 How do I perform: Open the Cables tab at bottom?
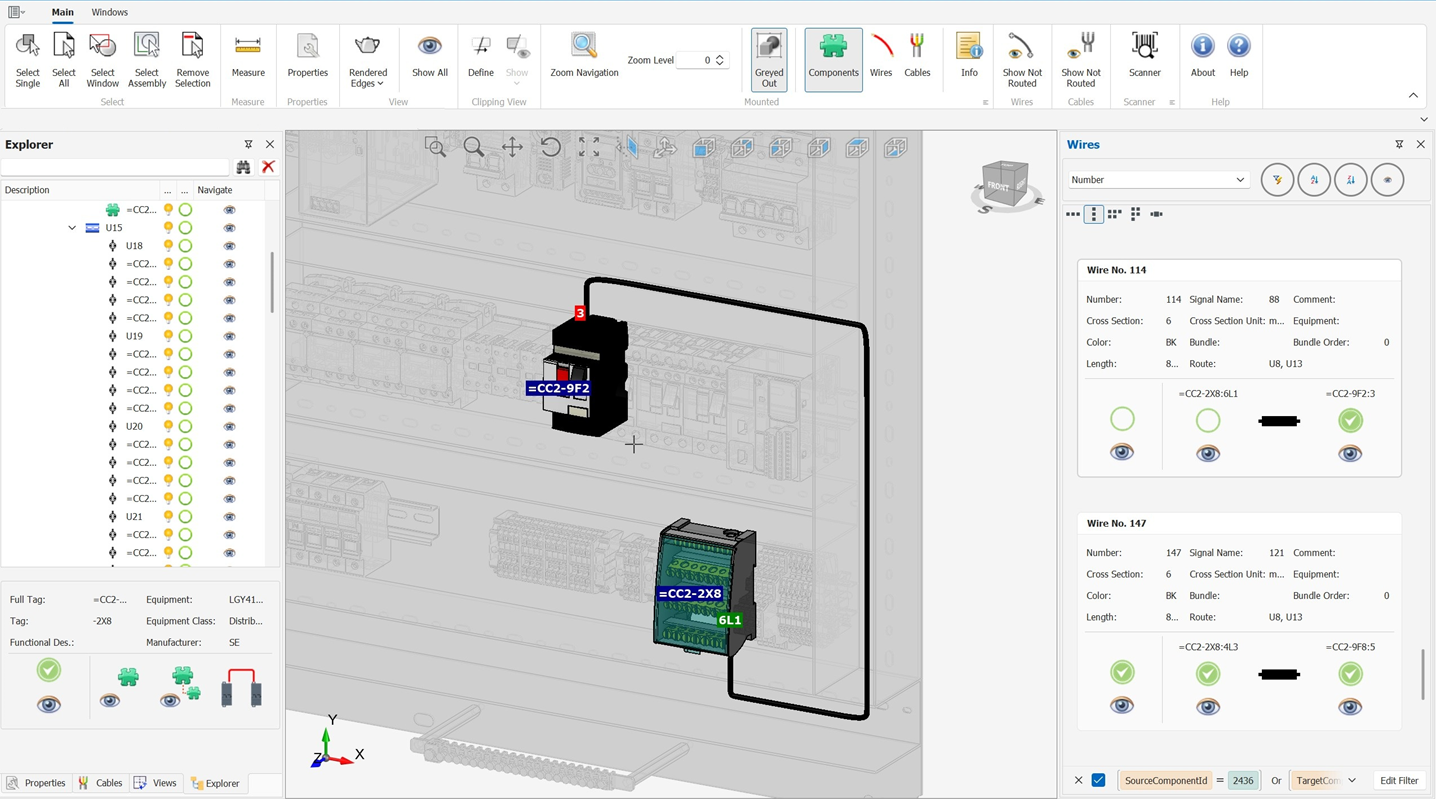coord(100,783)
